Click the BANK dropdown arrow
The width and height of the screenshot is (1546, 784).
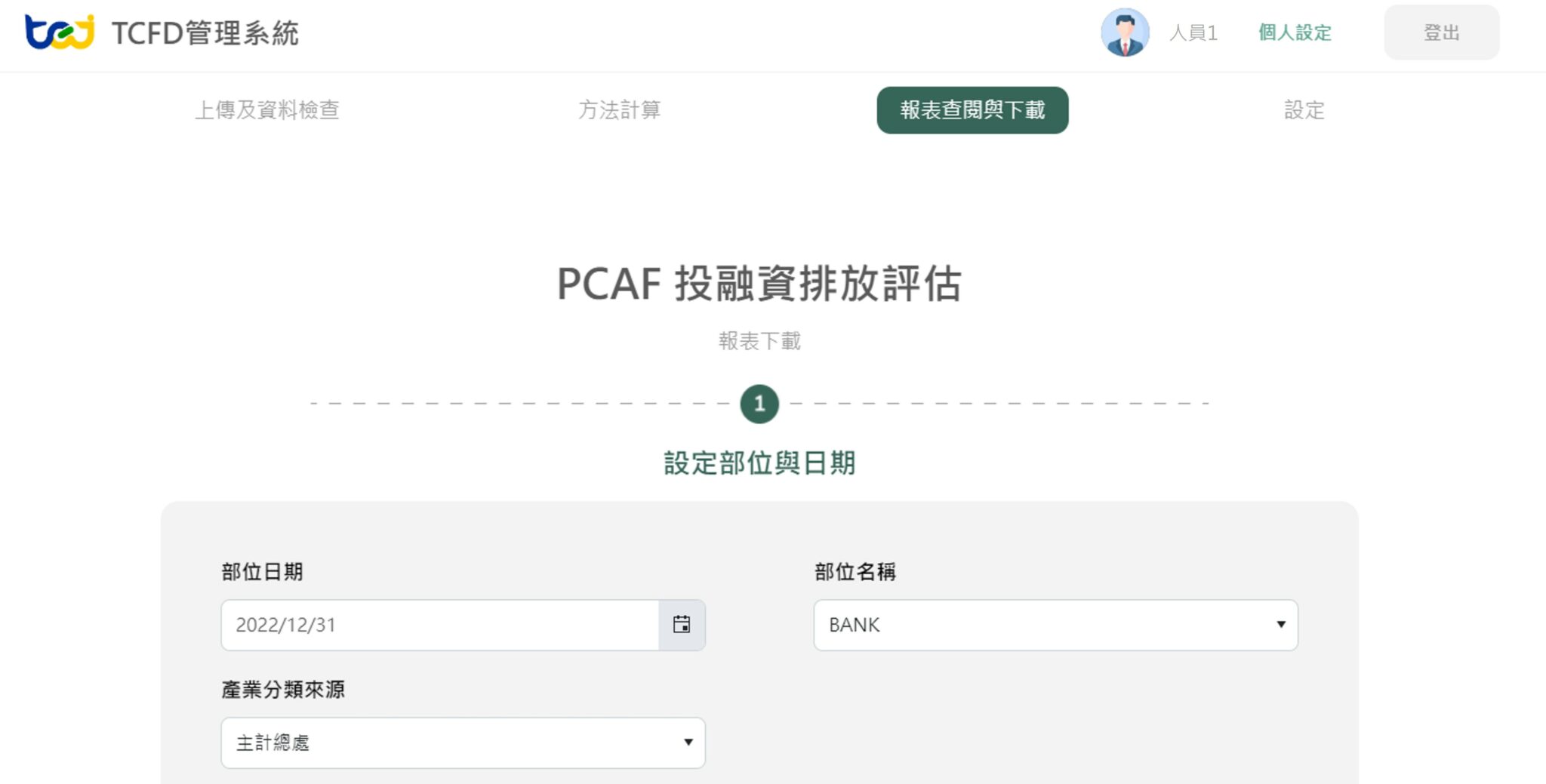coord(1280,625)
